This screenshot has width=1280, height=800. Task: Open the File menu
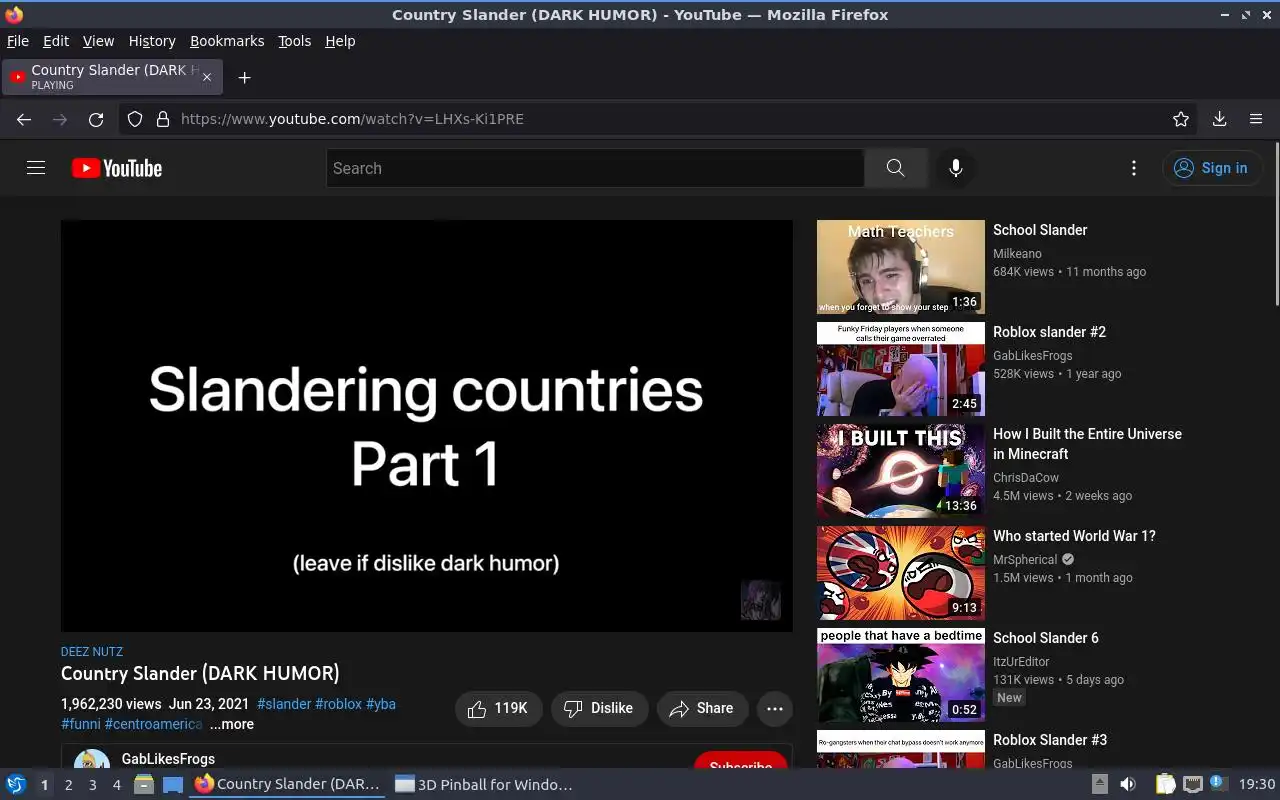(x=18, y=41)
